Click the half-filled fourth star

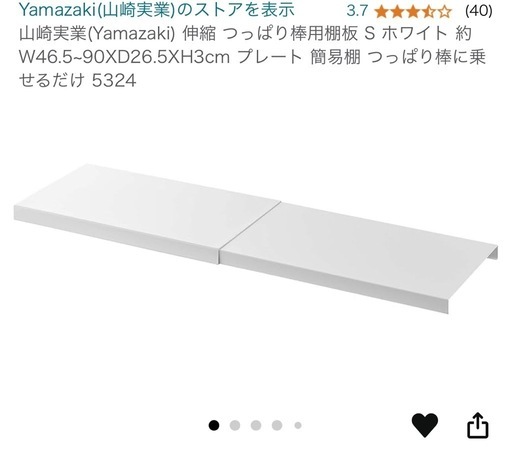[x=428, y=12]
